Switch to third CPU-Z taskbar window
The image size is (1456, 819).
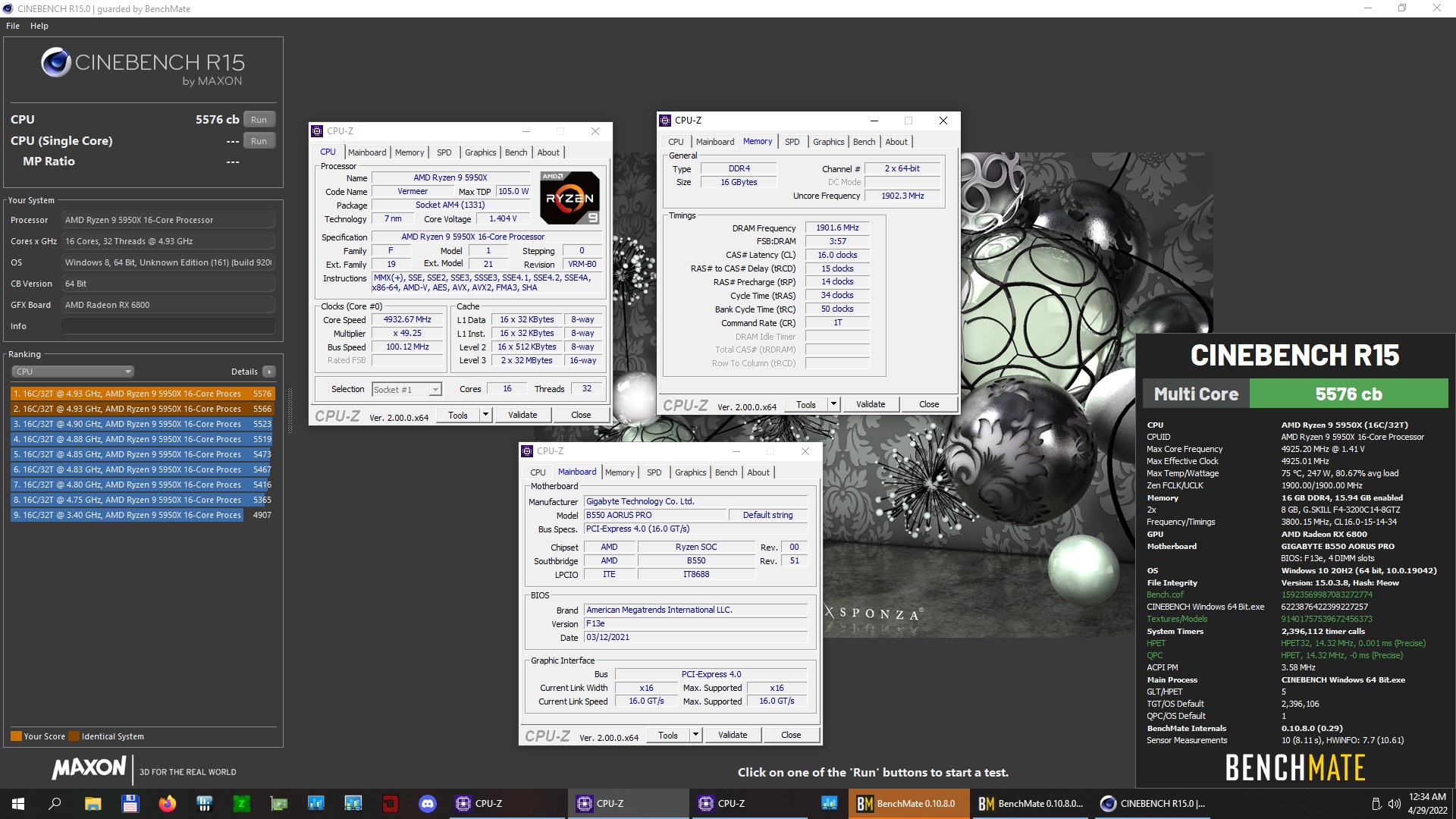tap(749, 804)
